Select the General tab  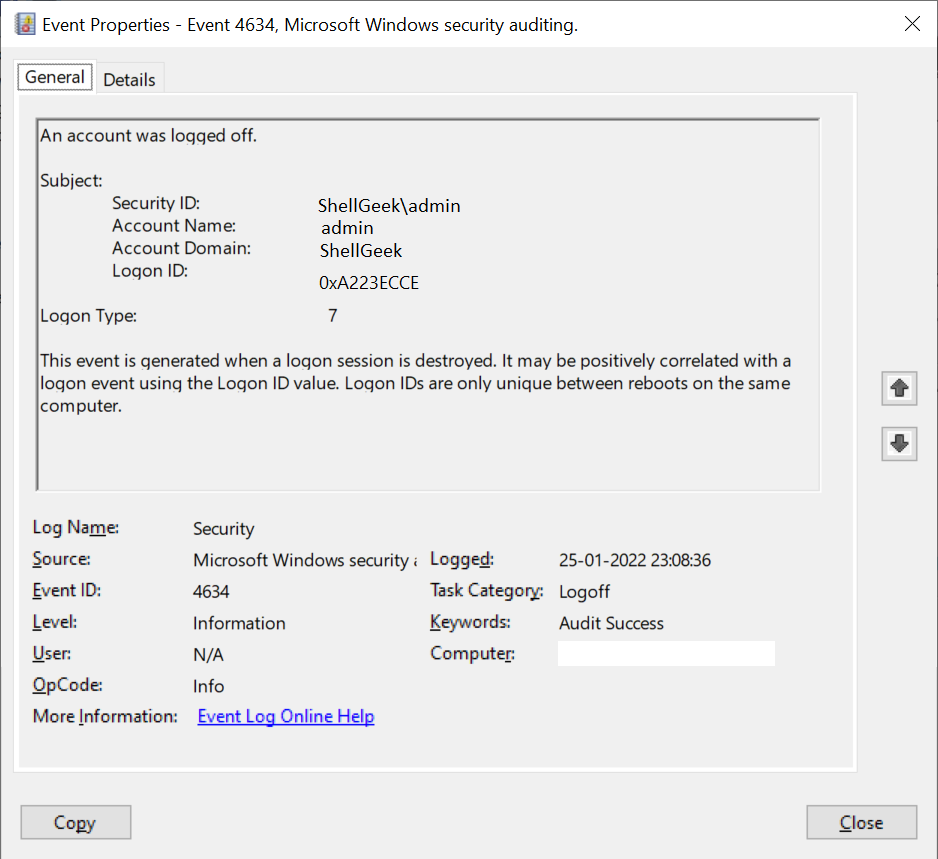tap(54, 77)
